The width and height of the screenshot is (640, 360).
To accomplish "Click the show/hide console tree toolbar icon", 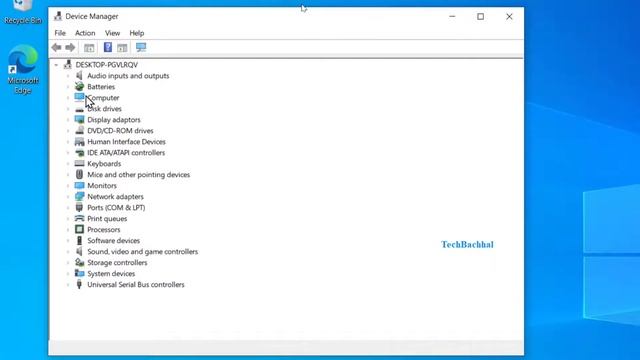I will pos(89,47).
